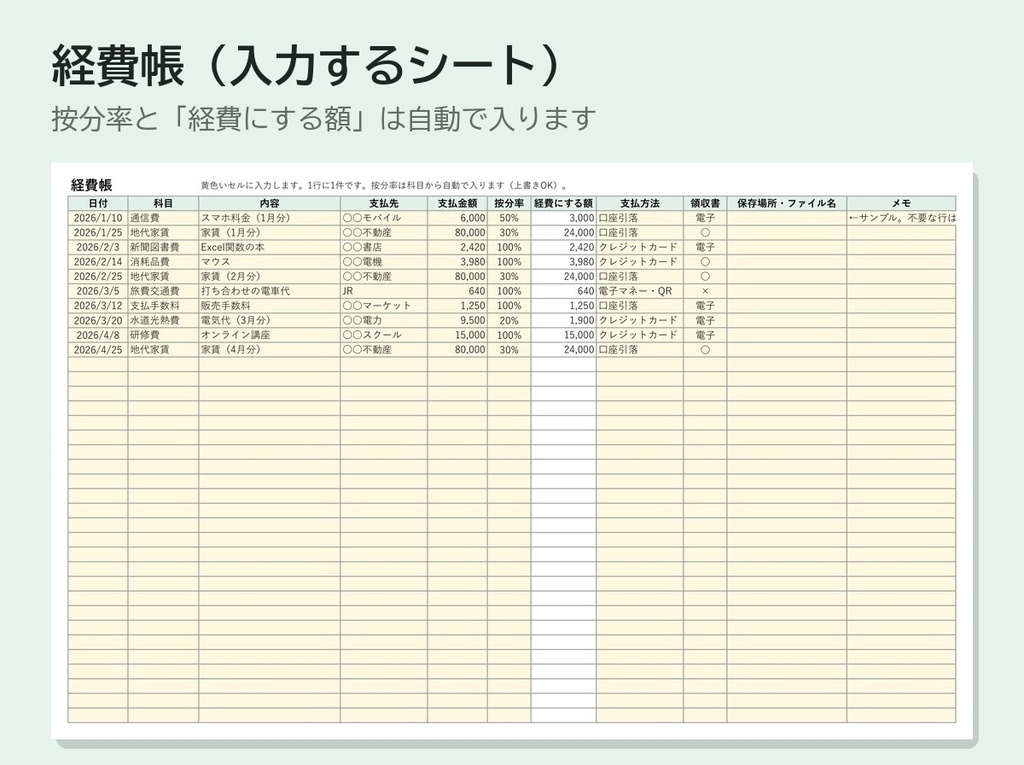Select the 消耗品費 category cell

(x=163, y=262)
